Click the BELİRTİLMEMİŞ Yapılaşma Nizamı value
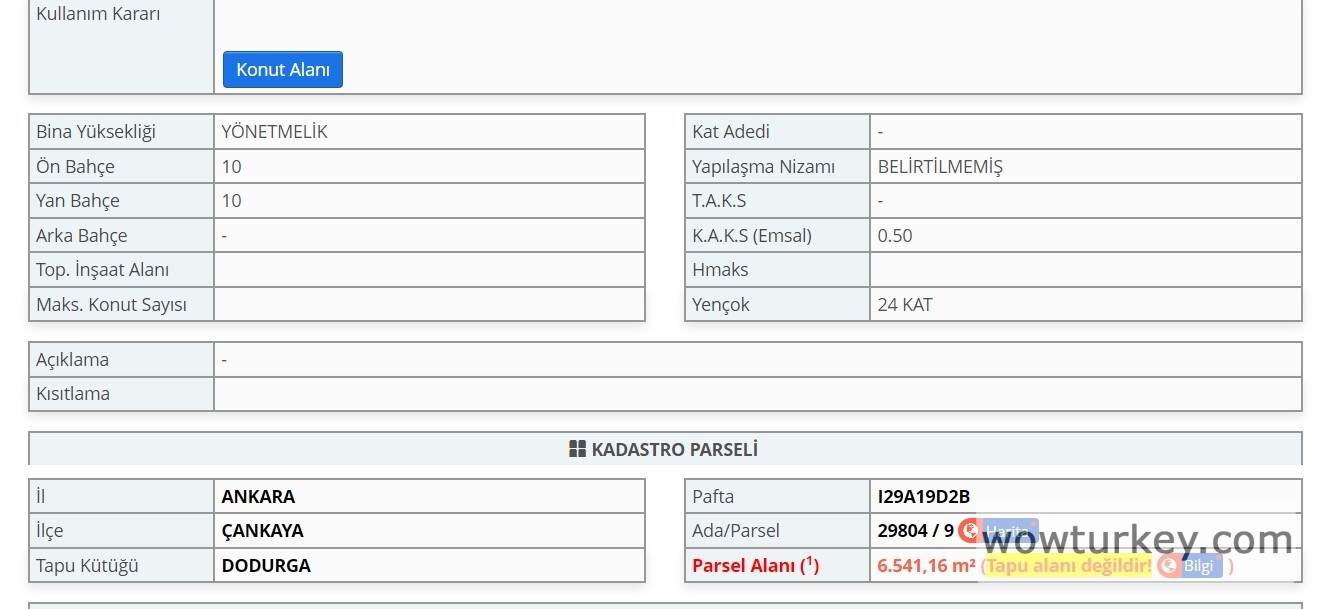This screenshot has width=1321, height=609. (940, 167)
